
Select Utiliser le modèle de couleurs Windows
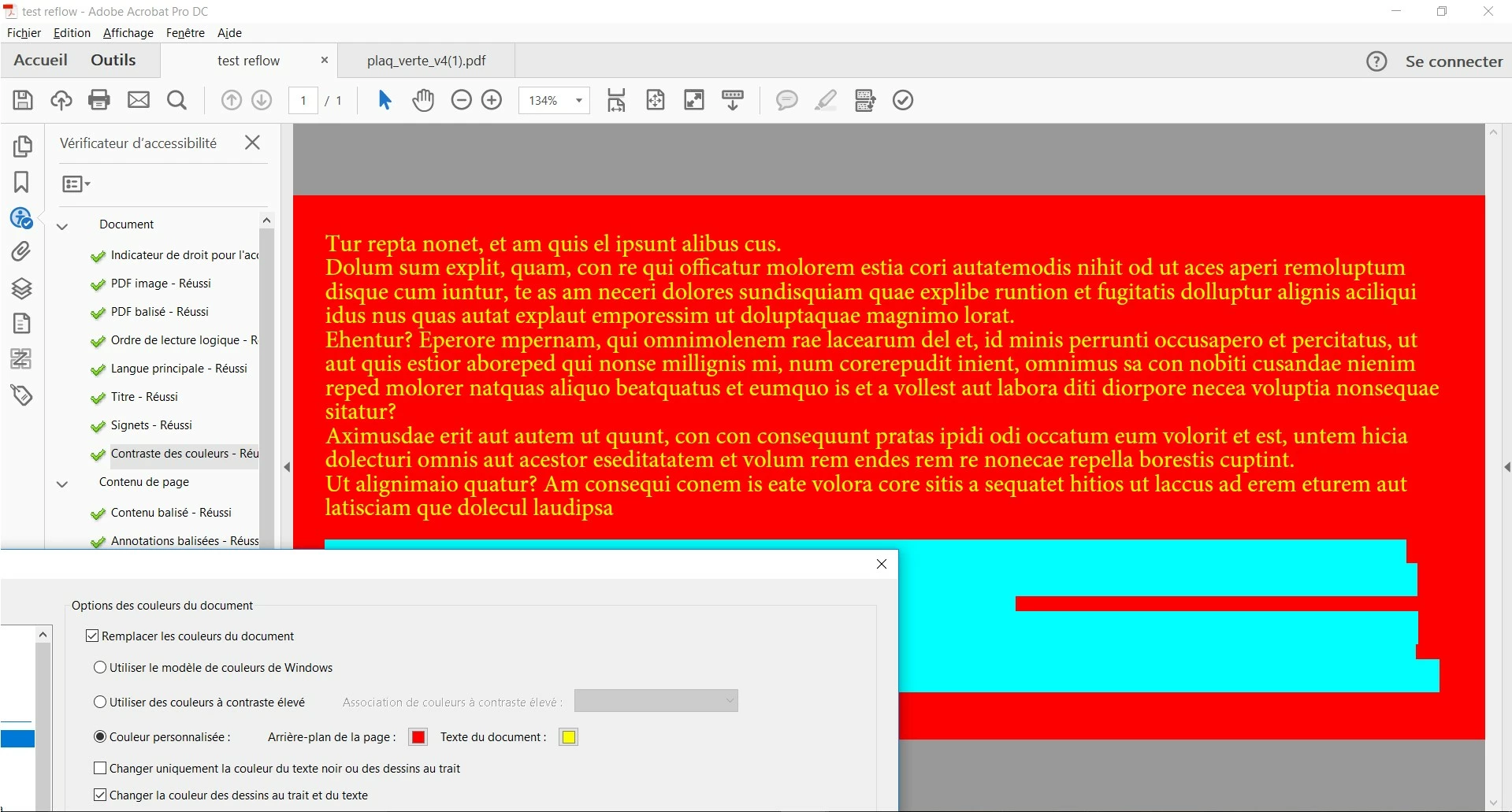click(x=100, y=667)
